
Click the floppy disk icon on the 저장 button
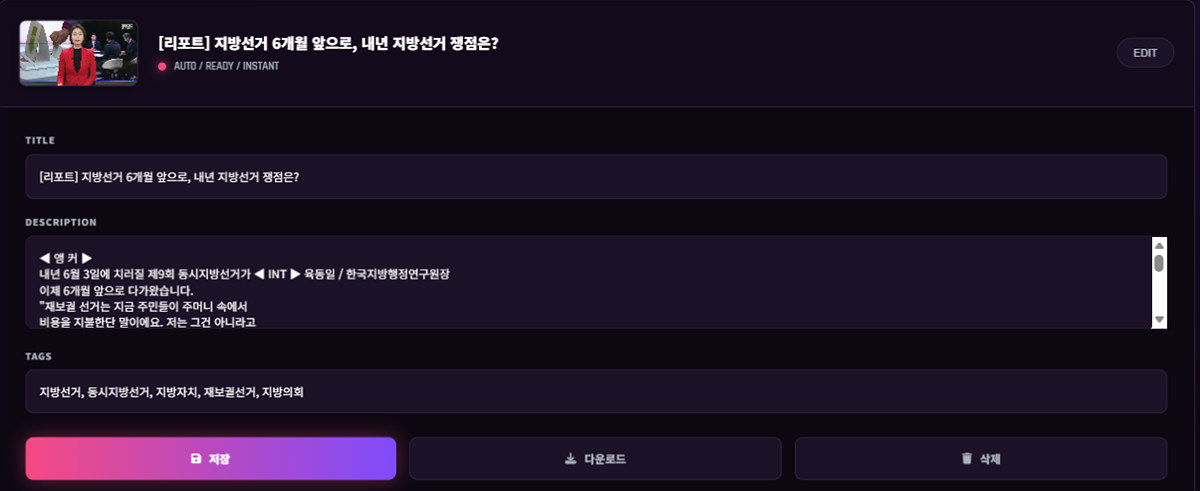point(196,459)
